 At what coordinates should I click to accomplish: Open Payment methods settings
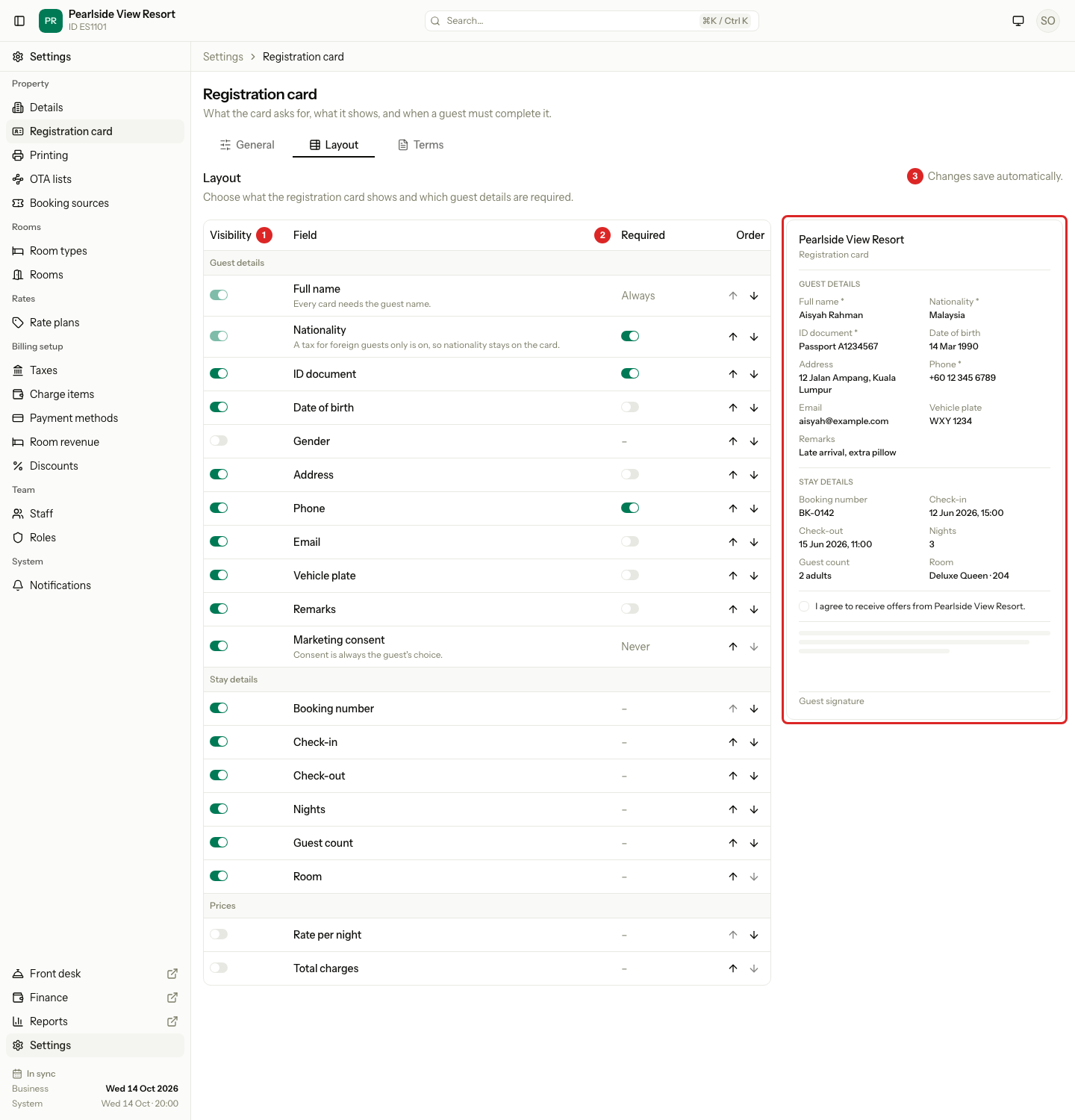pos(95,418)
